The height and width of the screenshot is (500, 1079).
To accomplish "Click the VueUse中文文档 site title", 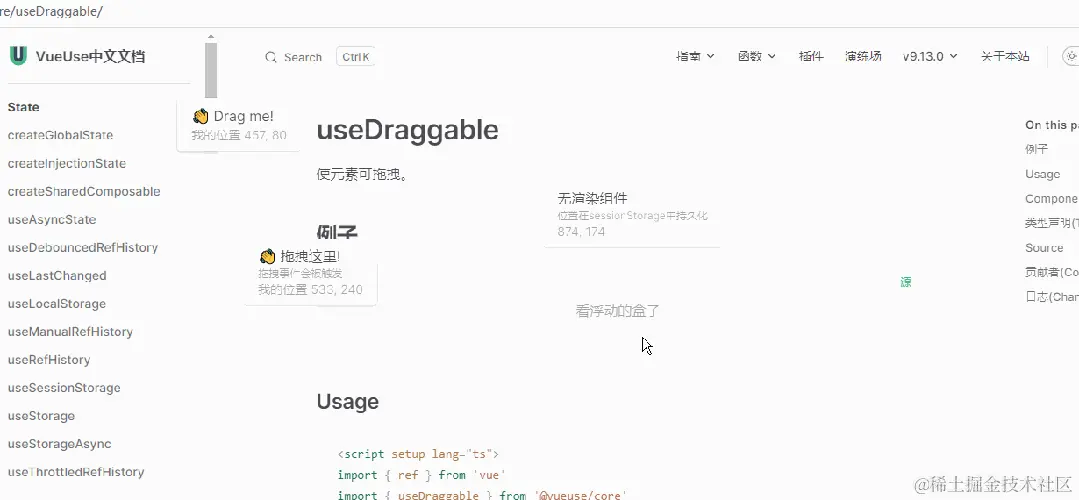I will tap(90, 56).
